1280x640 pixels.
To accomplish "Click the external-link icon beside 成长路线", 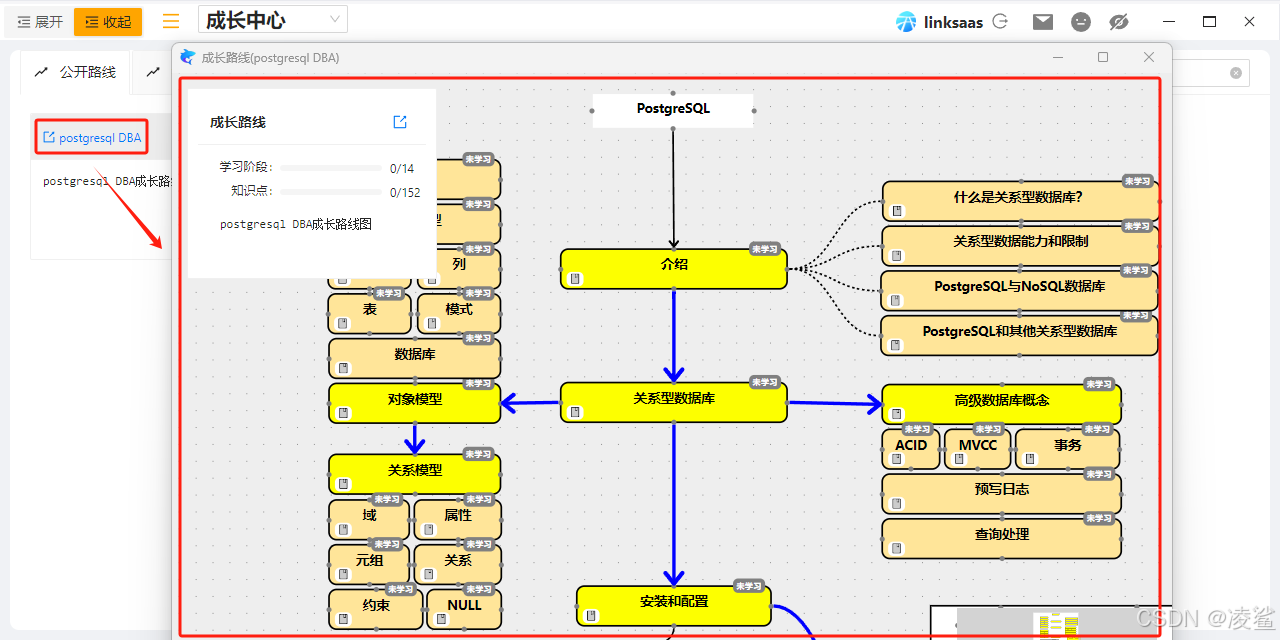I will click(x=400, y=121).
